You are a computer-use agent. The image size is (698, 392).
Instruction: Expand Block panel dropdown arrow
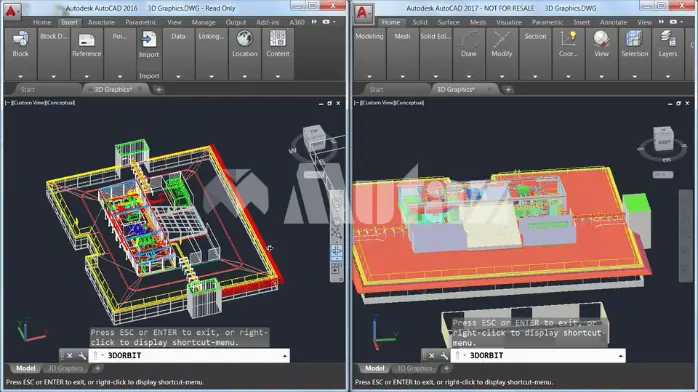point(20,77)
